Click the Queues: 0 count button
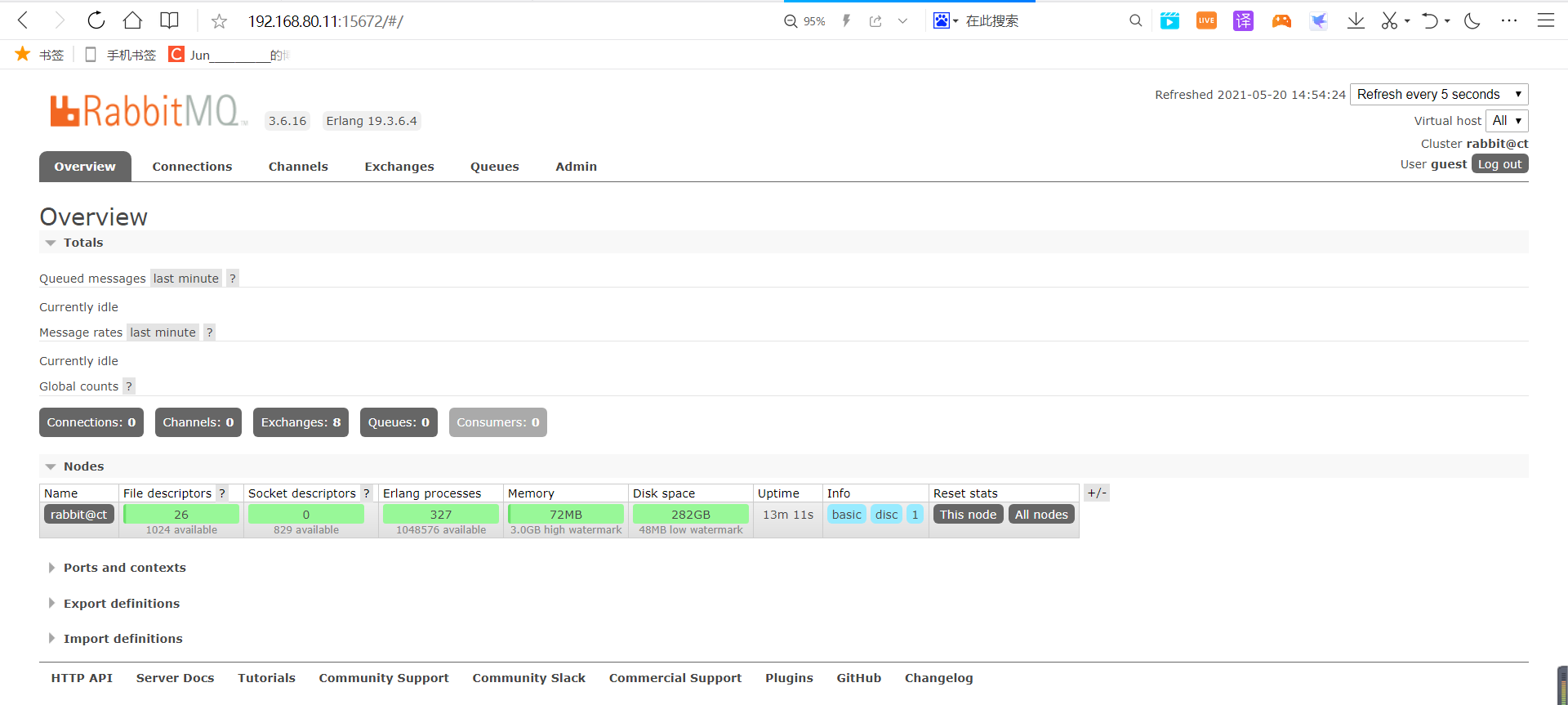The image size is (1568, 705). point(399,422)
